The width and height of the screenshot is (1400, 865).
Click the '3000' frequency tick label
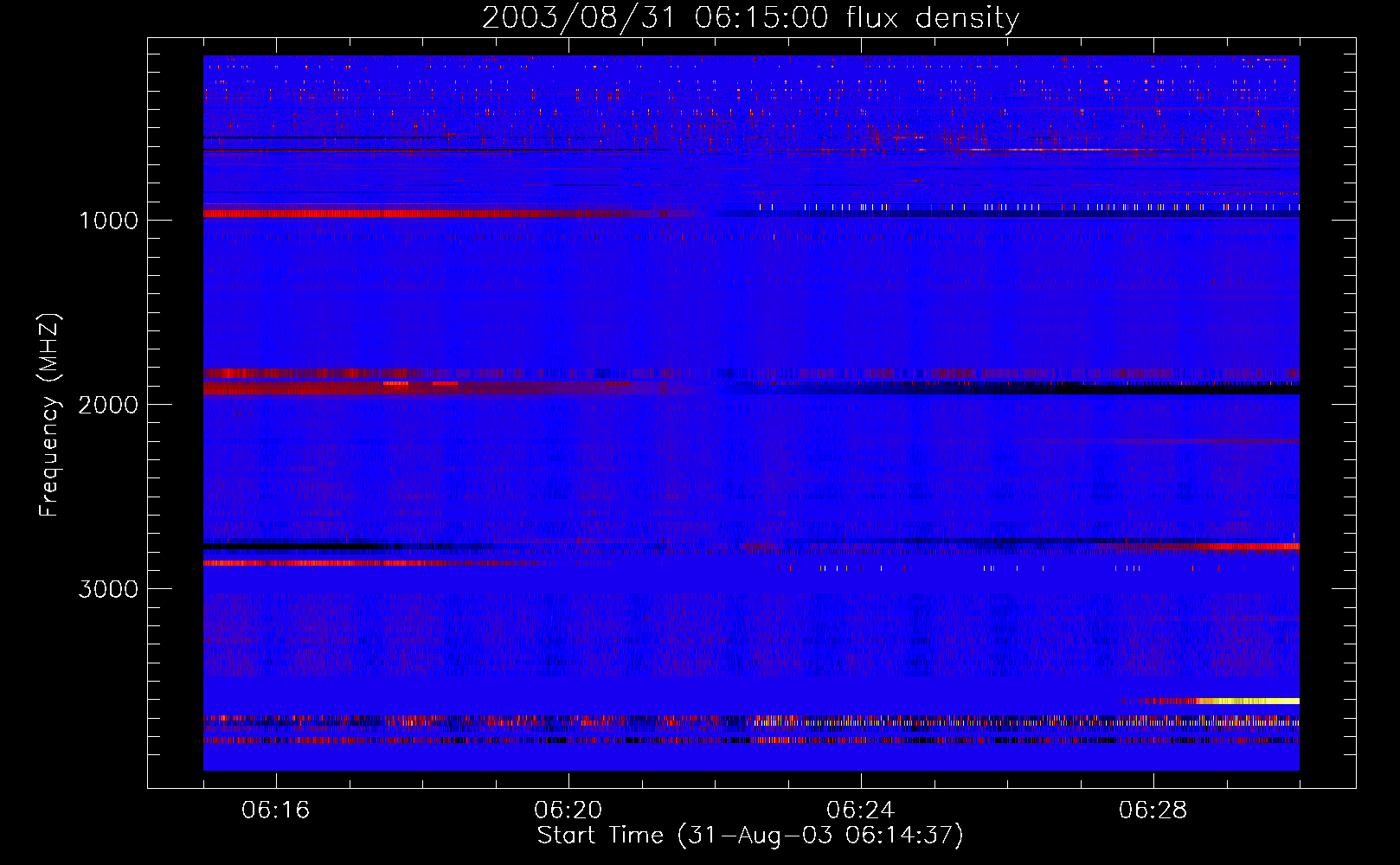[108, 589]
